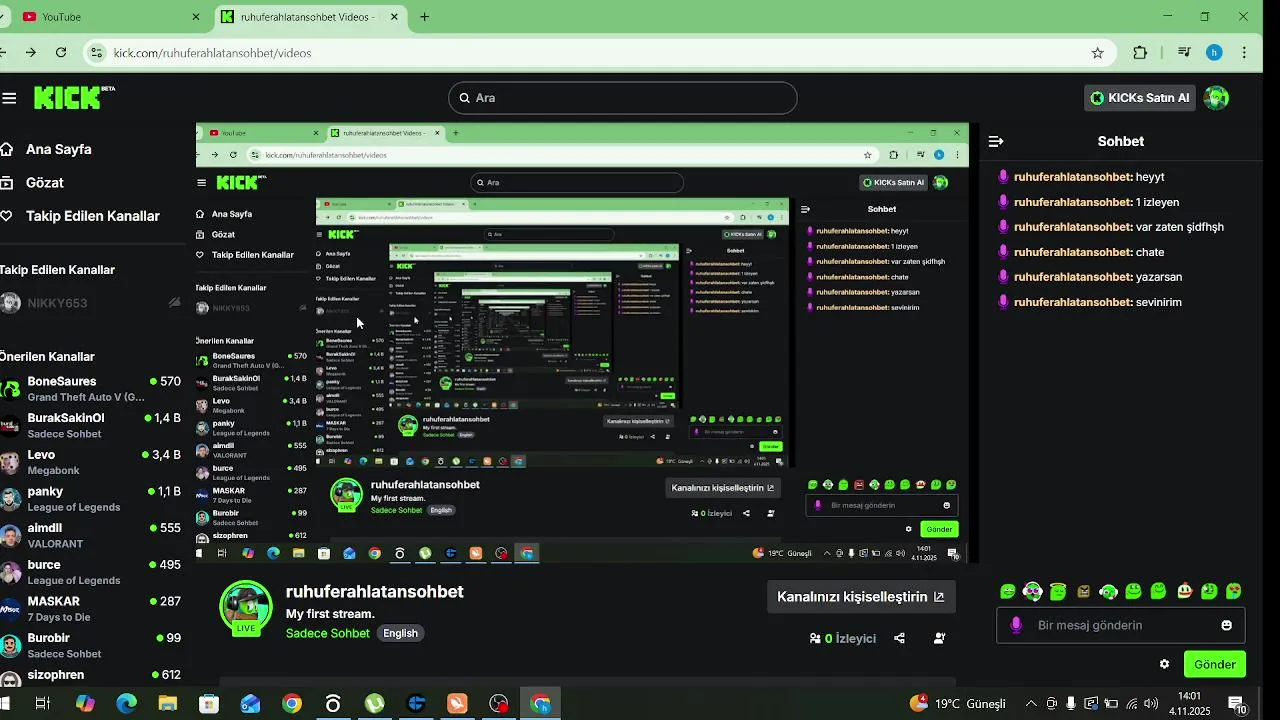Open chat settings gear icon
Viewport: 1280px width, 720px height.
tap(1164, 664)
